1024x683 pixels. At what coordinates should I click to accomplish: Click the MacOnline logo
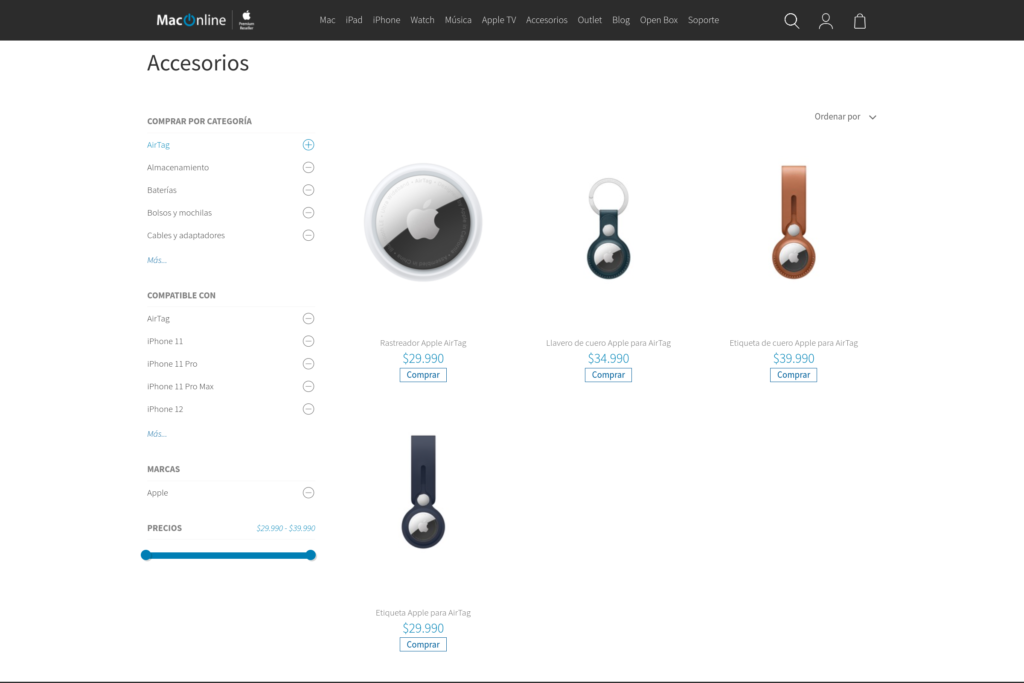point(192,20)
